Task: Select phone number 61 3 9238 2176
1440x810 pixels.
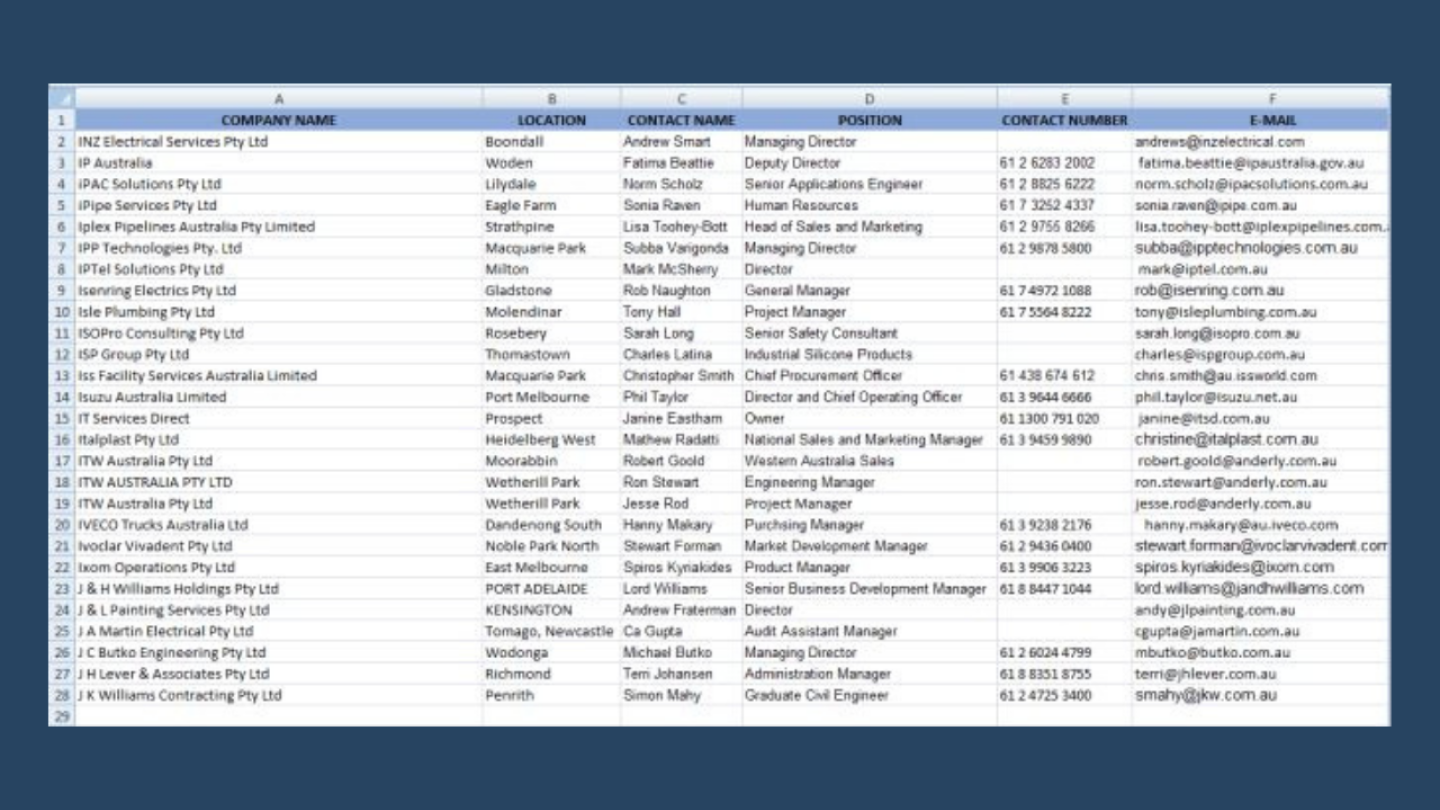Action: (x=1064, y=525)
